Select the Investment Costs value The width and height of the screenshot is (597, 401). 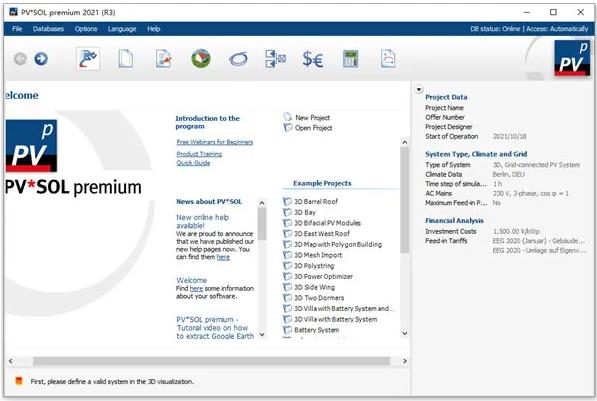click(x=516, y=232)
